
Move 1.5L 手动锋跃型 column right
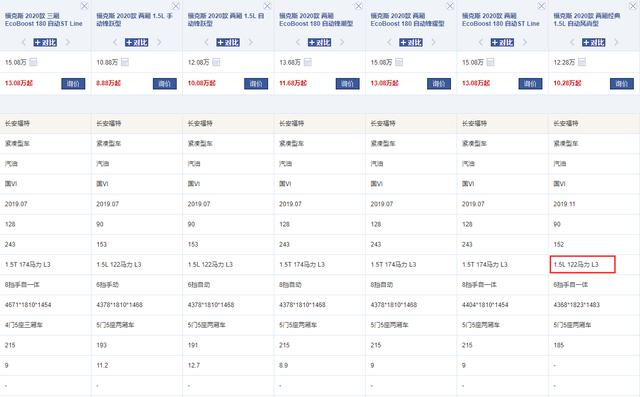click(159, 42)
